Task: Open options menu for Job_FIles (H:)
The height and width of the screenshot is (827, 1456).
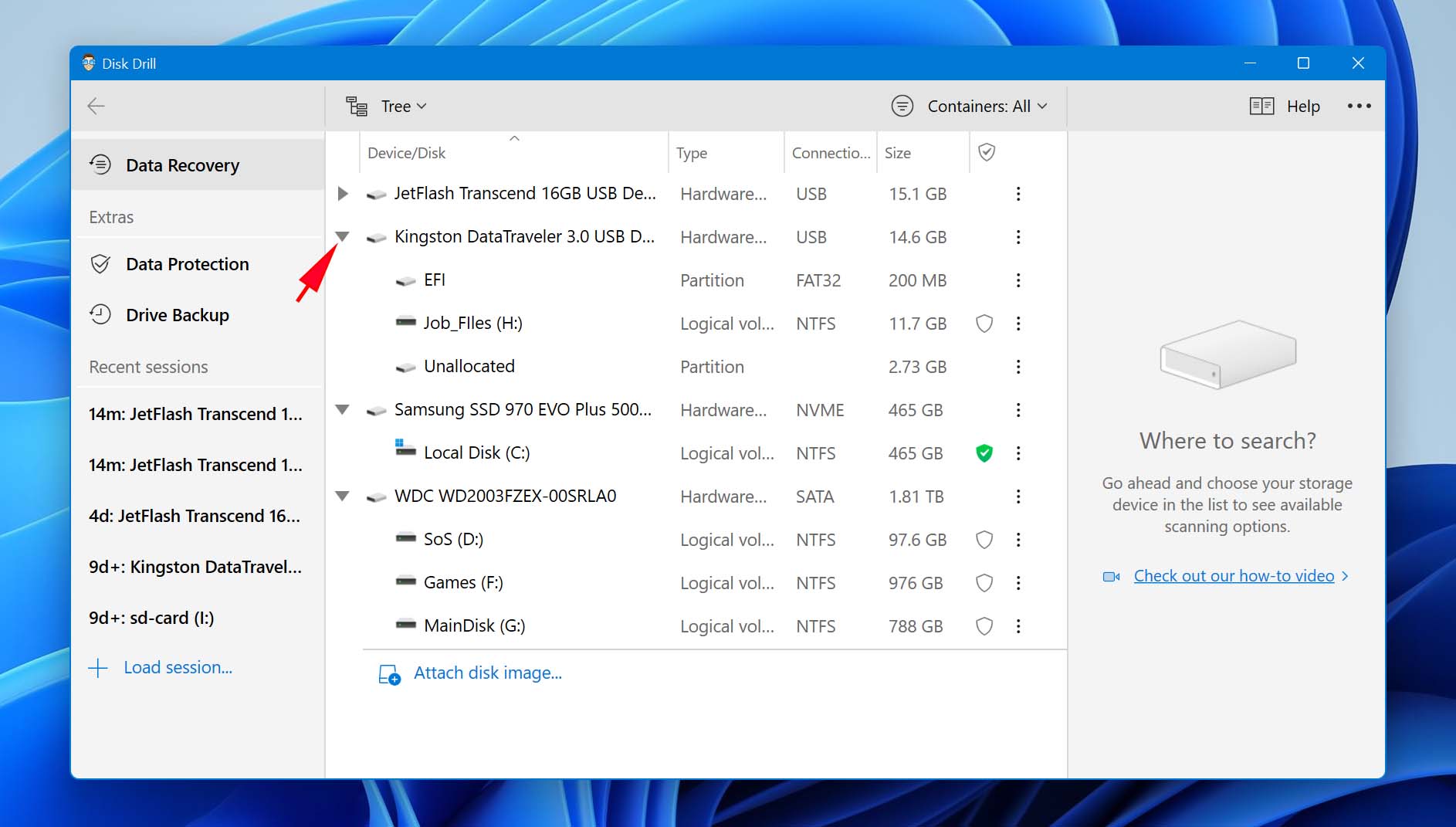Action: [x=1018, y=324]
